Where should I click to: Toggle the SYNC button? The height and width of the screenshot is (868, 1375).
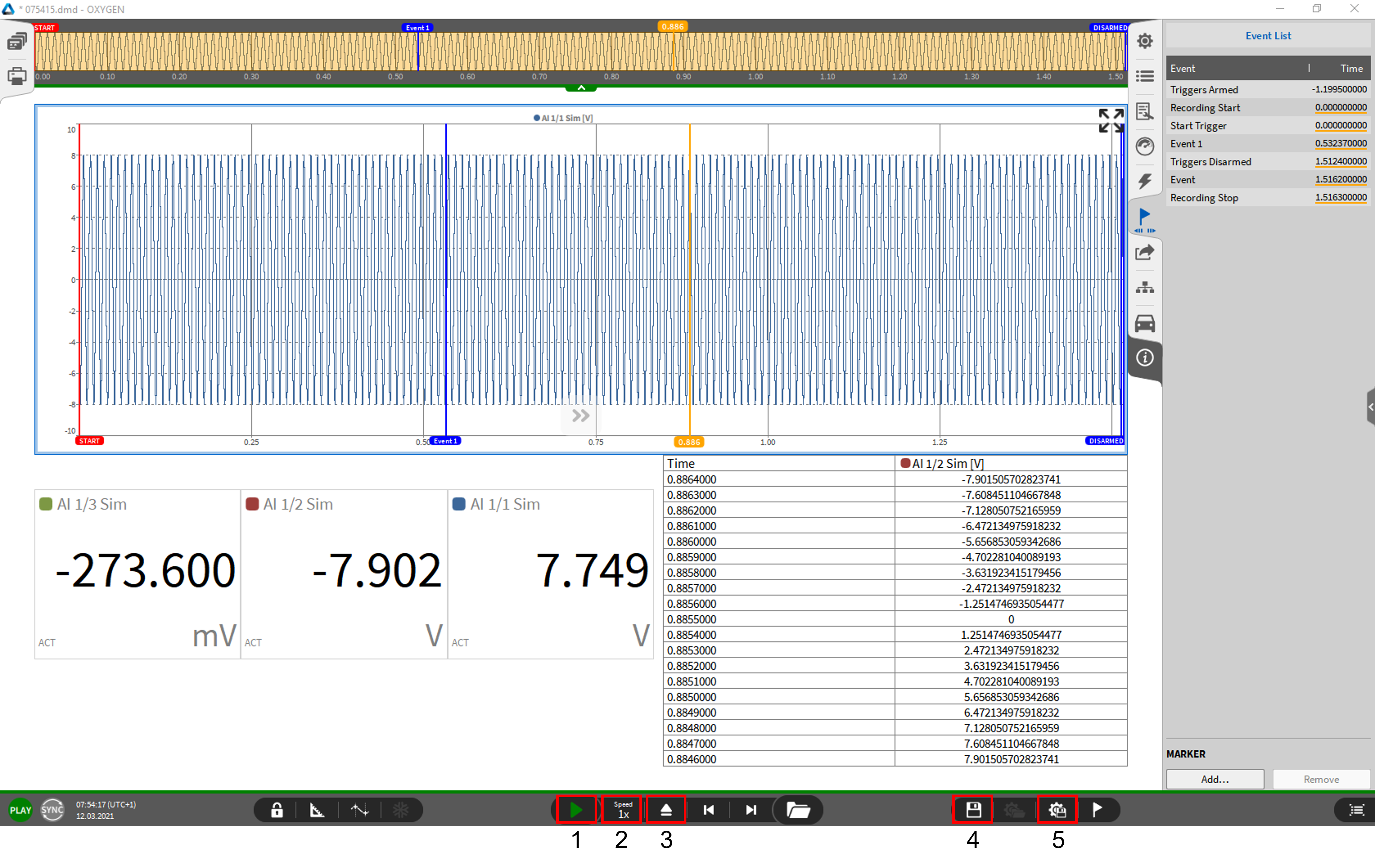pyautogui.click(x=52, y=809)
